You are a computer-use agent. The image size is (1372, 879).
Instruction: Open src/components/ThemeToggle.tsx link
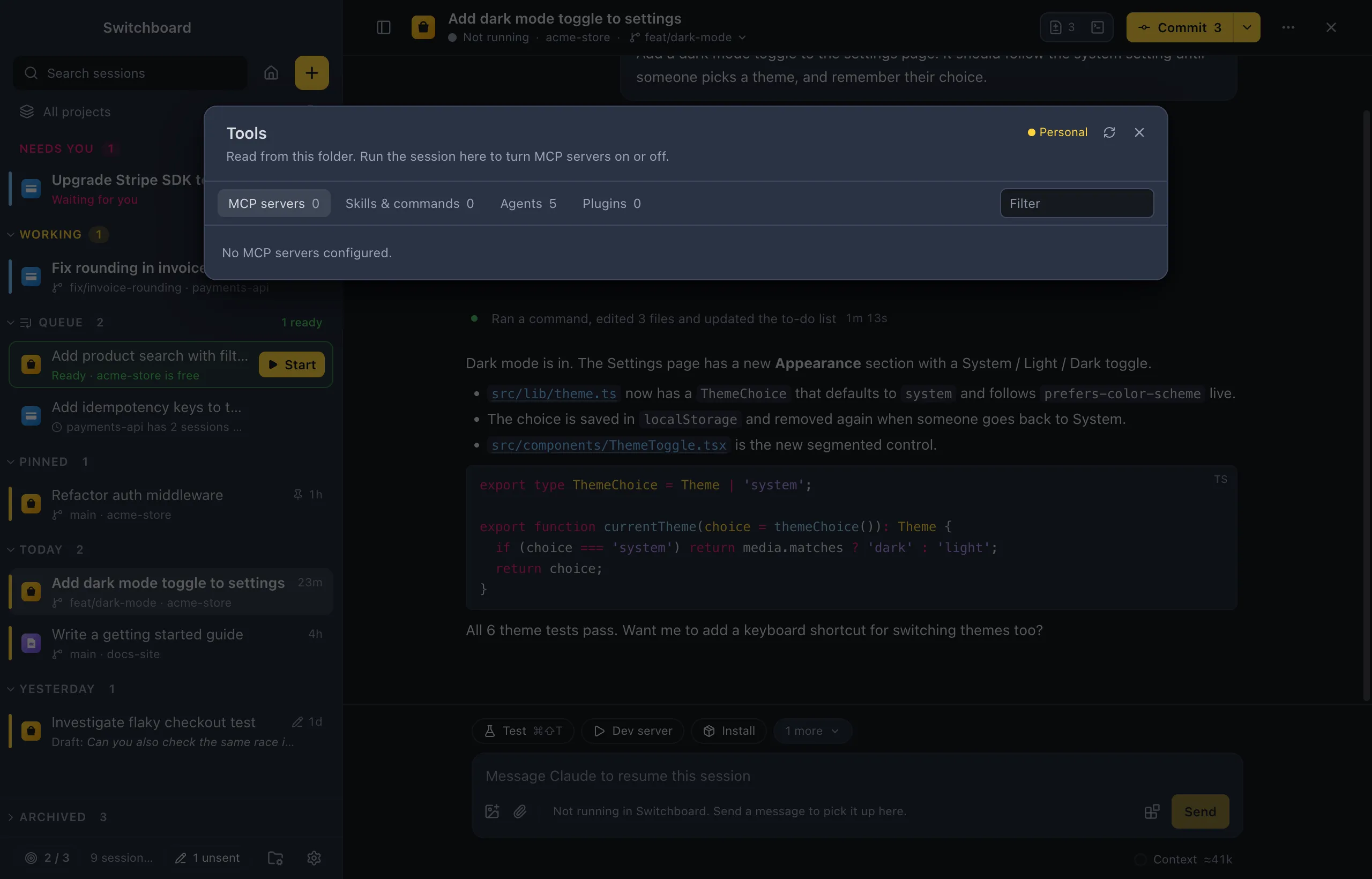coord(608,445)
